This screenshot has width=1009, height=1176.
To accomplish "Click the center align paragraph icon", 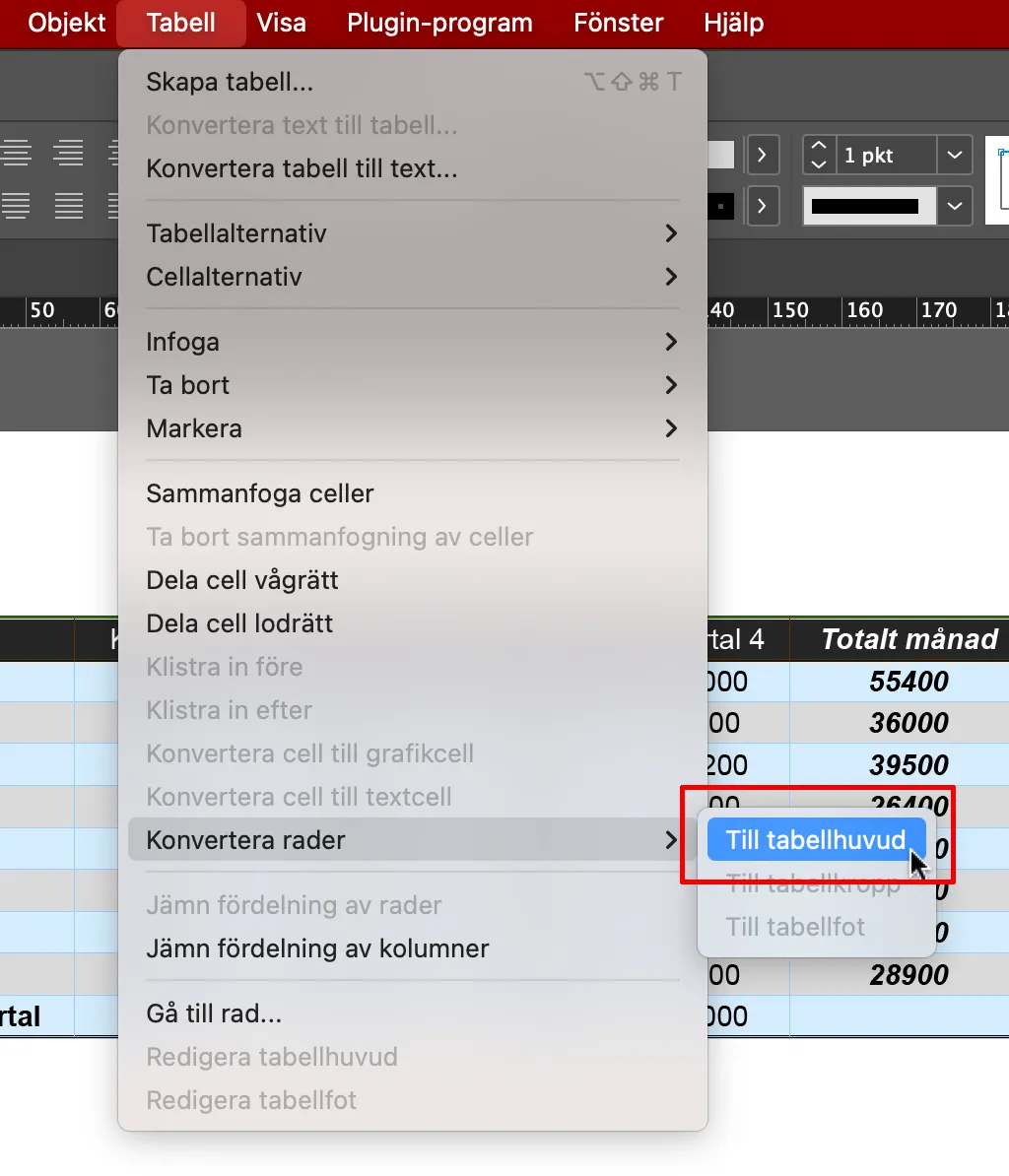I will pyautogui.click(x=17, y=154).
